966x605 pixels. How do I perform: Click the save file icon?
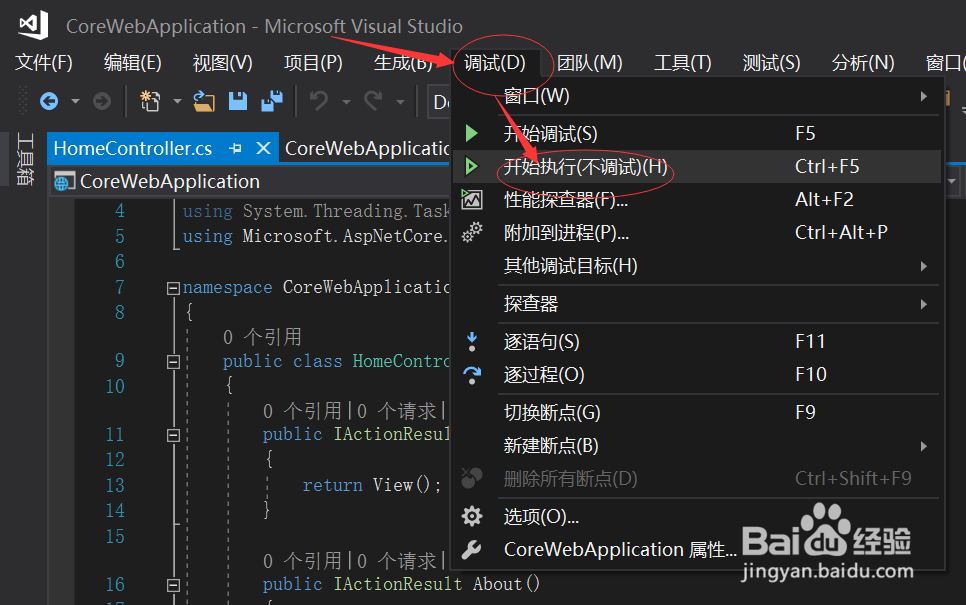click(238, 100)
